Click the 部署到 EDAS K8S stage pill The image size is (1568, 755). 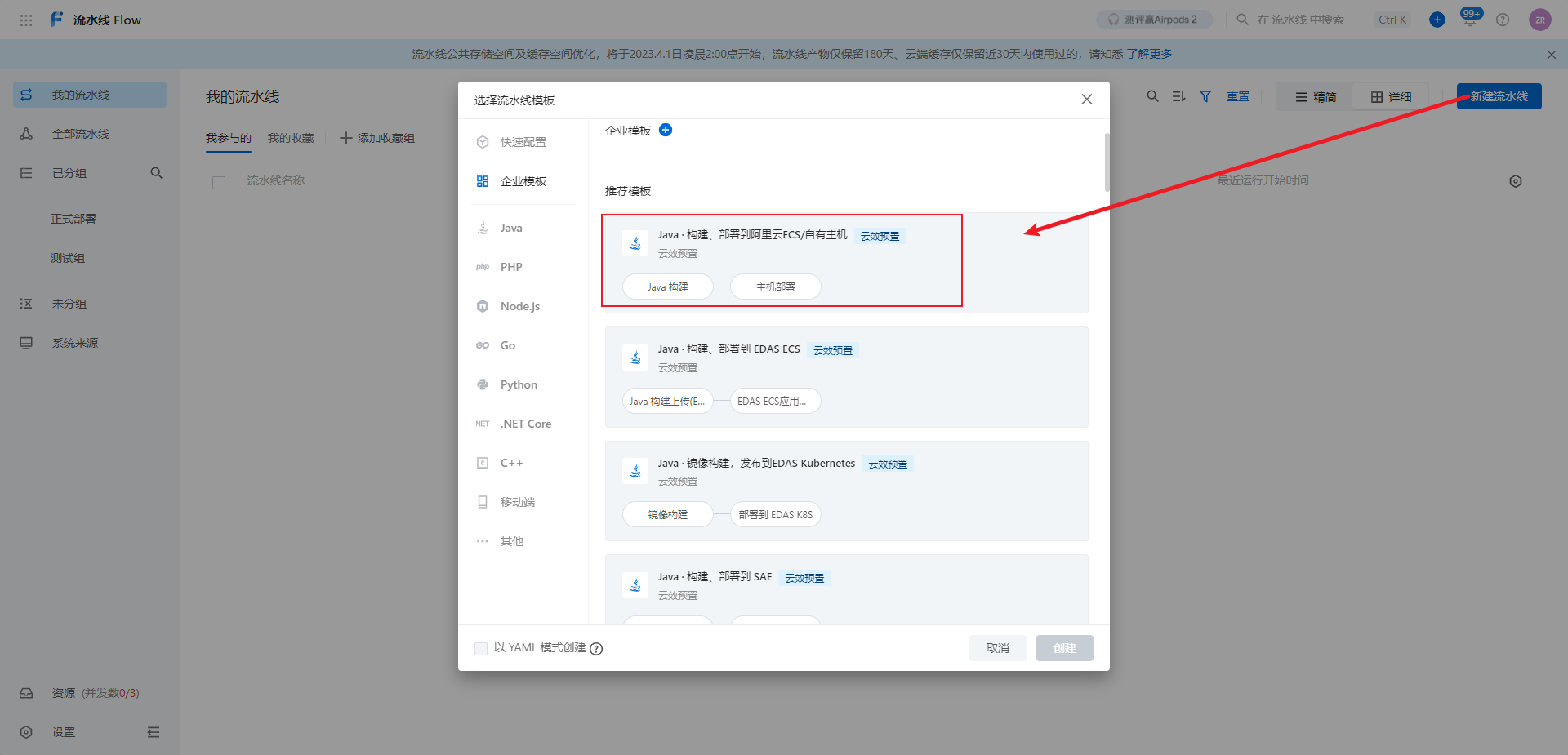775,514
